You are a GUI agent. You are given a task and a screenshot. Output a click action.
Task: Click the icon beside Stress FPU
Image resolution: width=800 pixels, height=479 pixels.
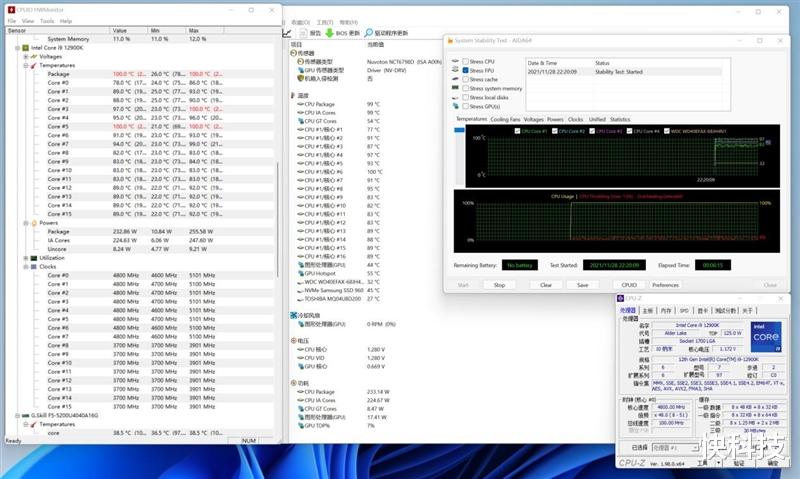tap(456, 70)
